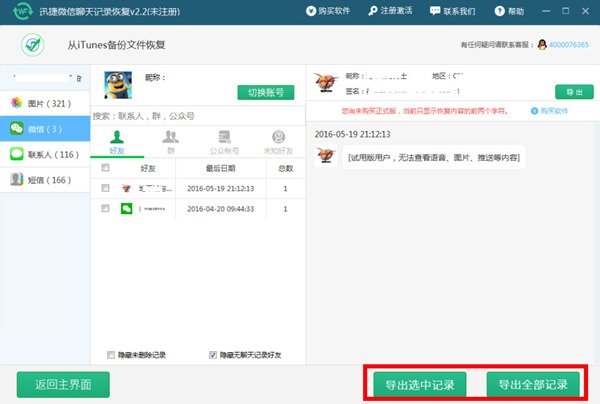The image size is (600, 404).
Task: Switch to 好友 tab
Action: (x=117, y=143)
